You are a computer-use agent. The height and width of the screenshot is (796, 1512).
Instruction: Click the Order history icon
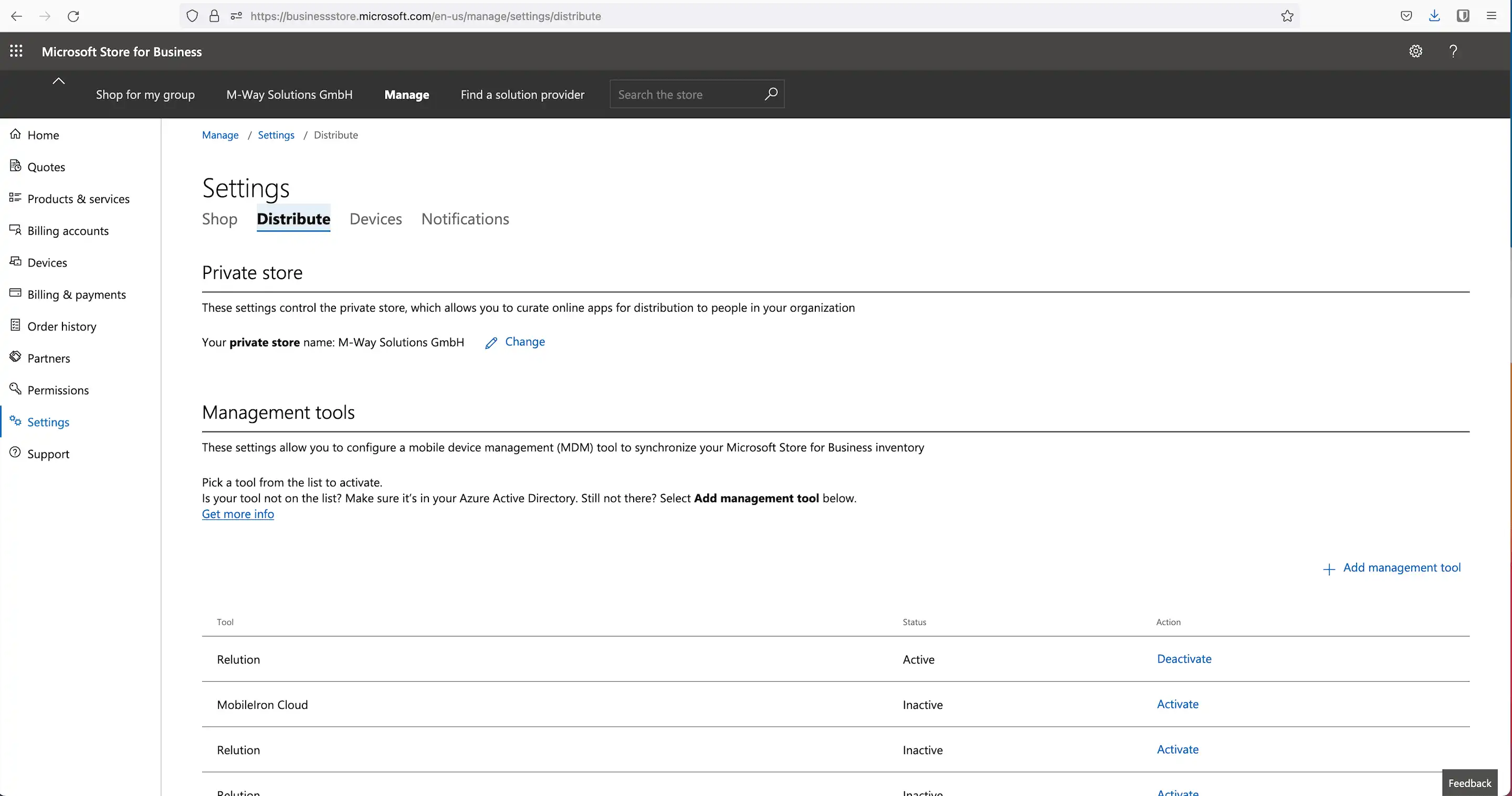tap(15, 324)
